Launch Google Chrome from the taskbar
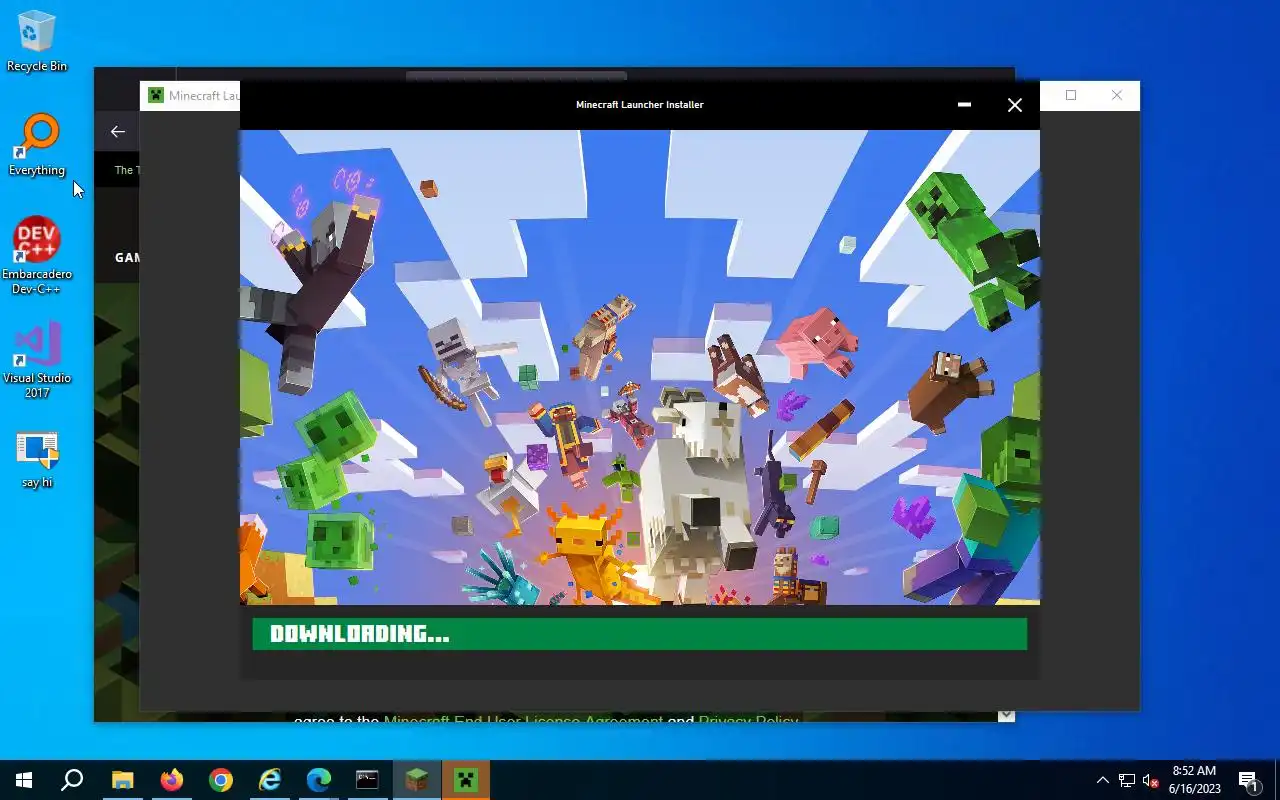This screenshot has width=1280, height=800. (x=221, y=780)
